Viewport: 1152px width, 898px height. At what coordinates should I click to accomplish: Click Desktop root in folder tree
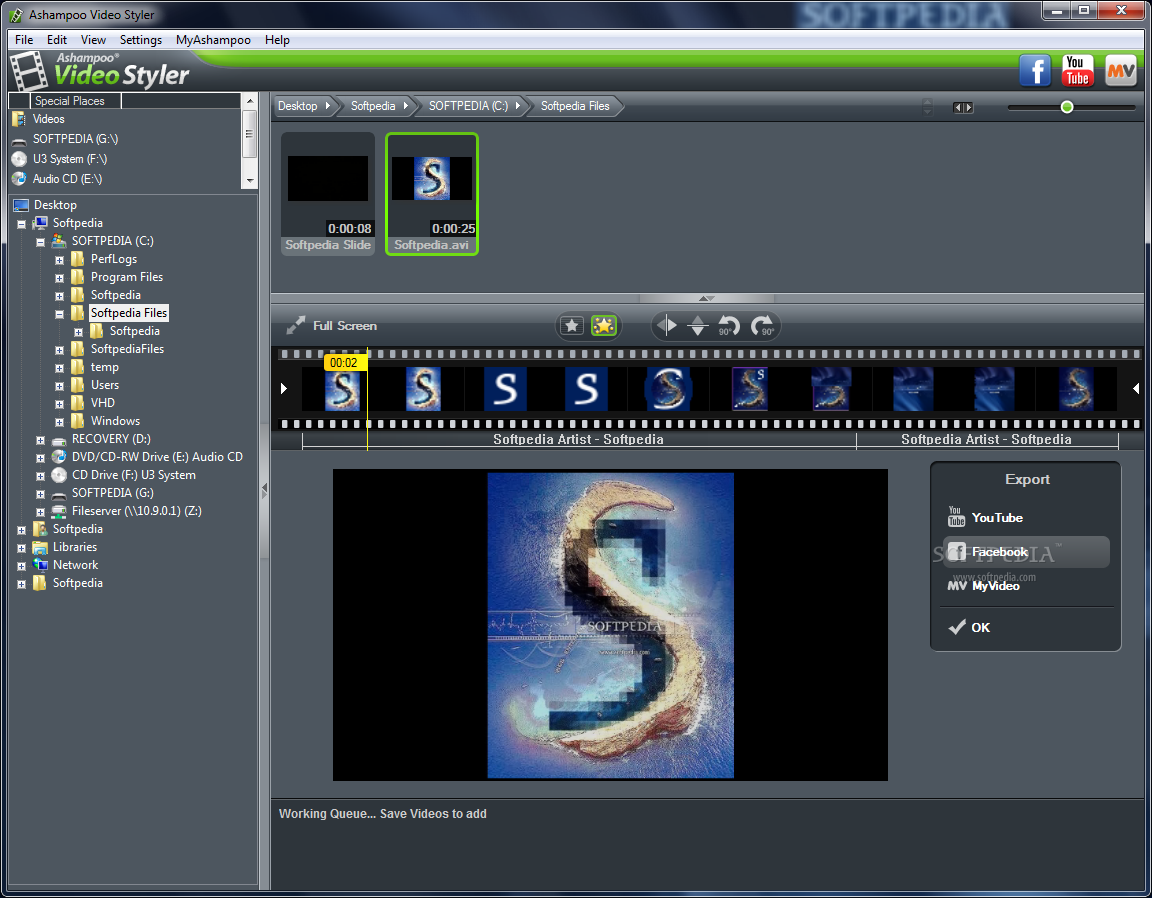click(x=55, y=205)
